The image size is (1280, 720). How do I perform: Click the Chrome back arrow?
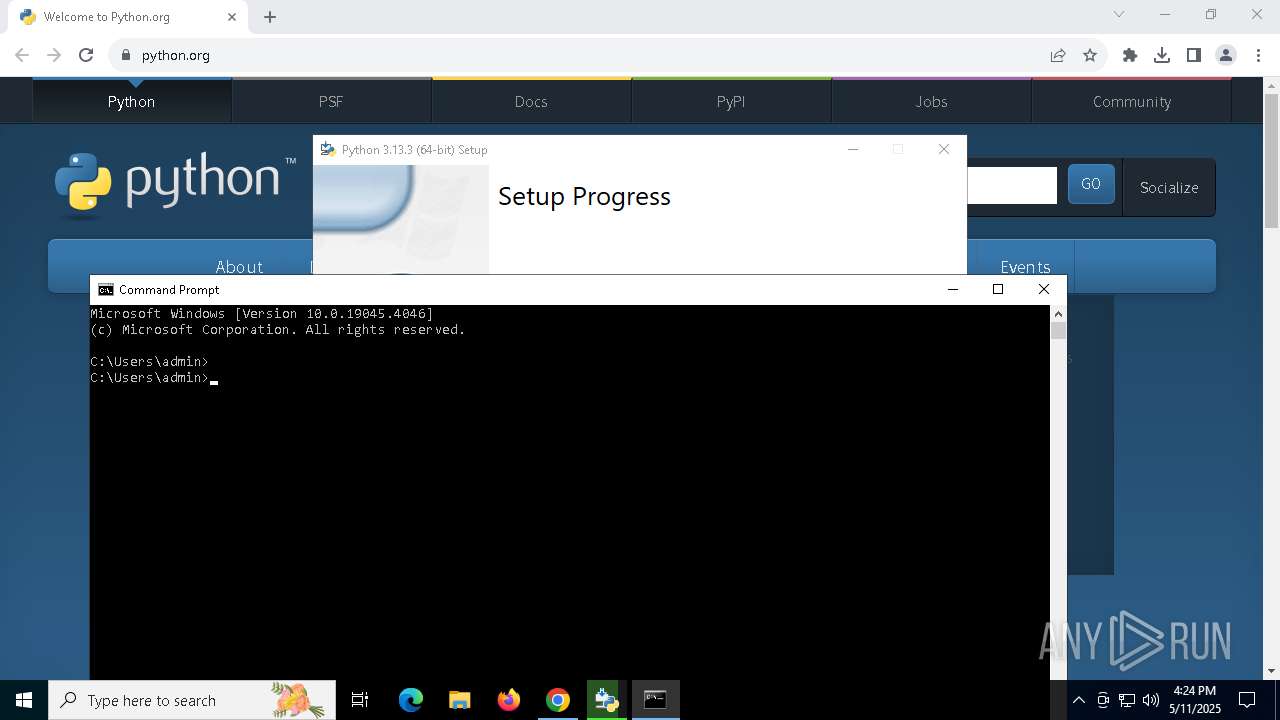pyautogui.click(x=22, y=55)
